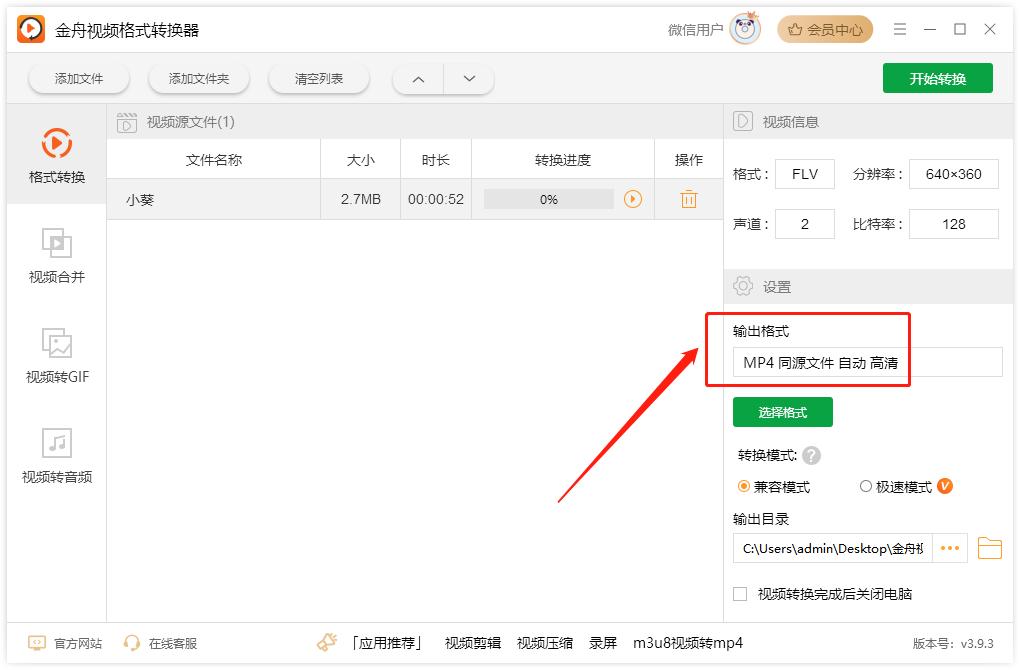
Task: Open the output directory folder icon
Action: [989, 548]
